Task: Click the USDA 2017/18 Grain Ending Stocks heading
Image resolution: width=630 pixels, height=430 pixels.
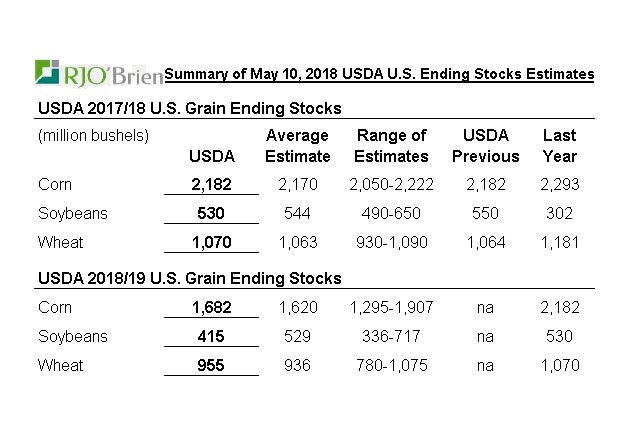Action: (x=190, y=108)
